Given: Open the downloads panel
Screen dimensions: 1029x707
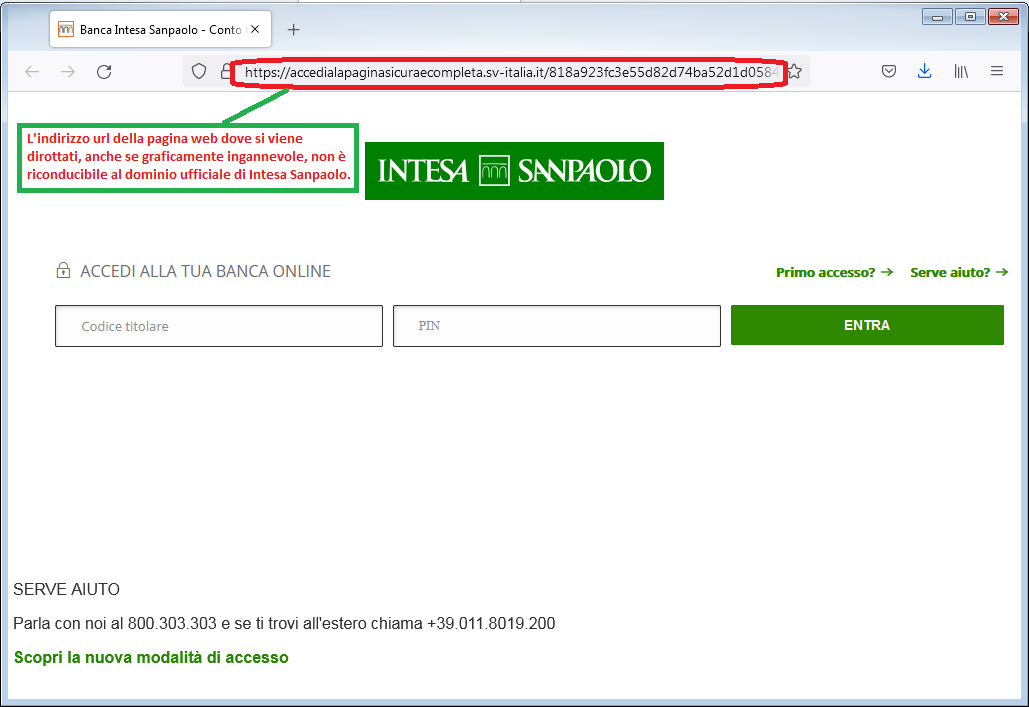Looking at the screenshot, I should (924, 71).
